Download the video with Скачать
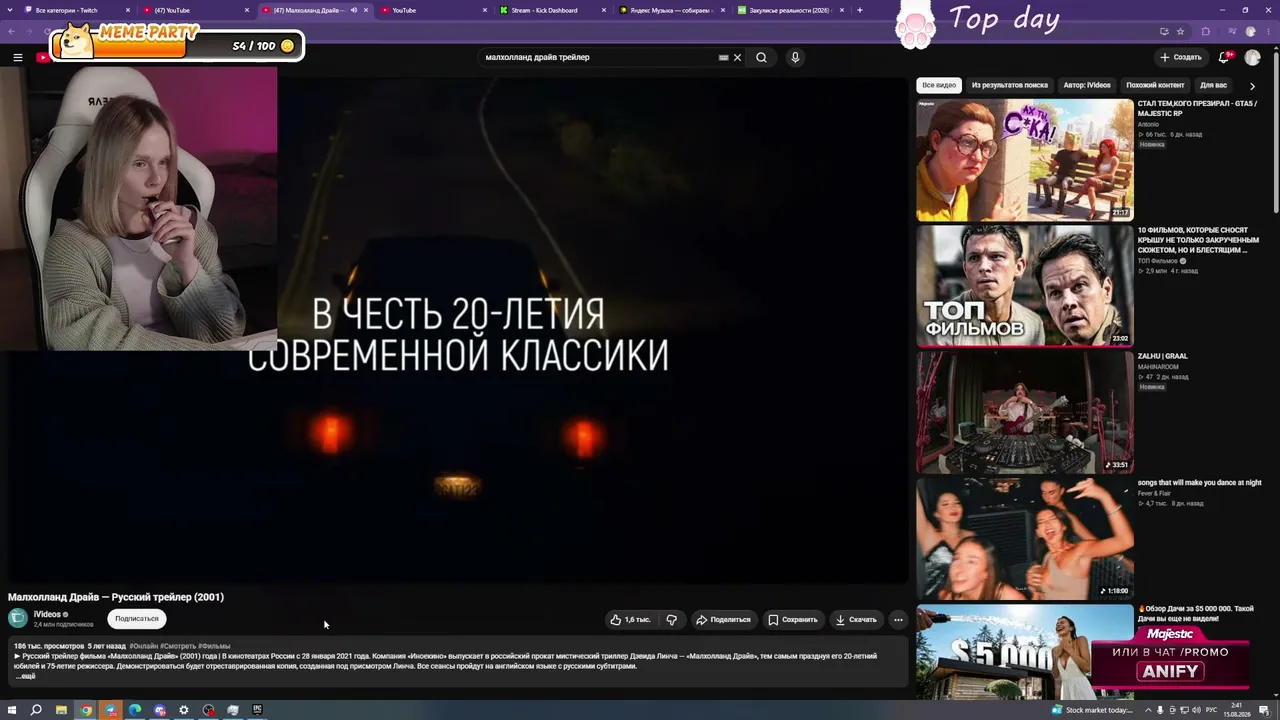Viewport: 1280px width, 720px height. (856, 620)
